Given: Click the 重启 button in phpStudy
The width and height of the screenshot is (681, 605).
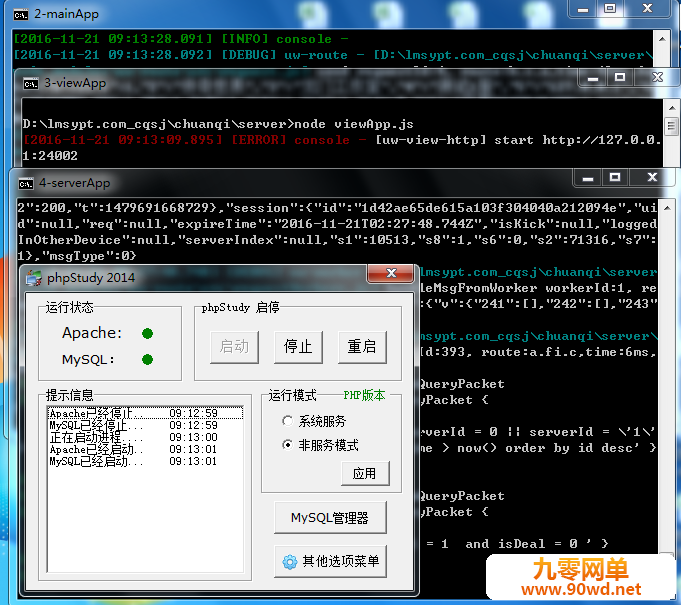Looking at the screenshot, I should (x=362, y=347).
